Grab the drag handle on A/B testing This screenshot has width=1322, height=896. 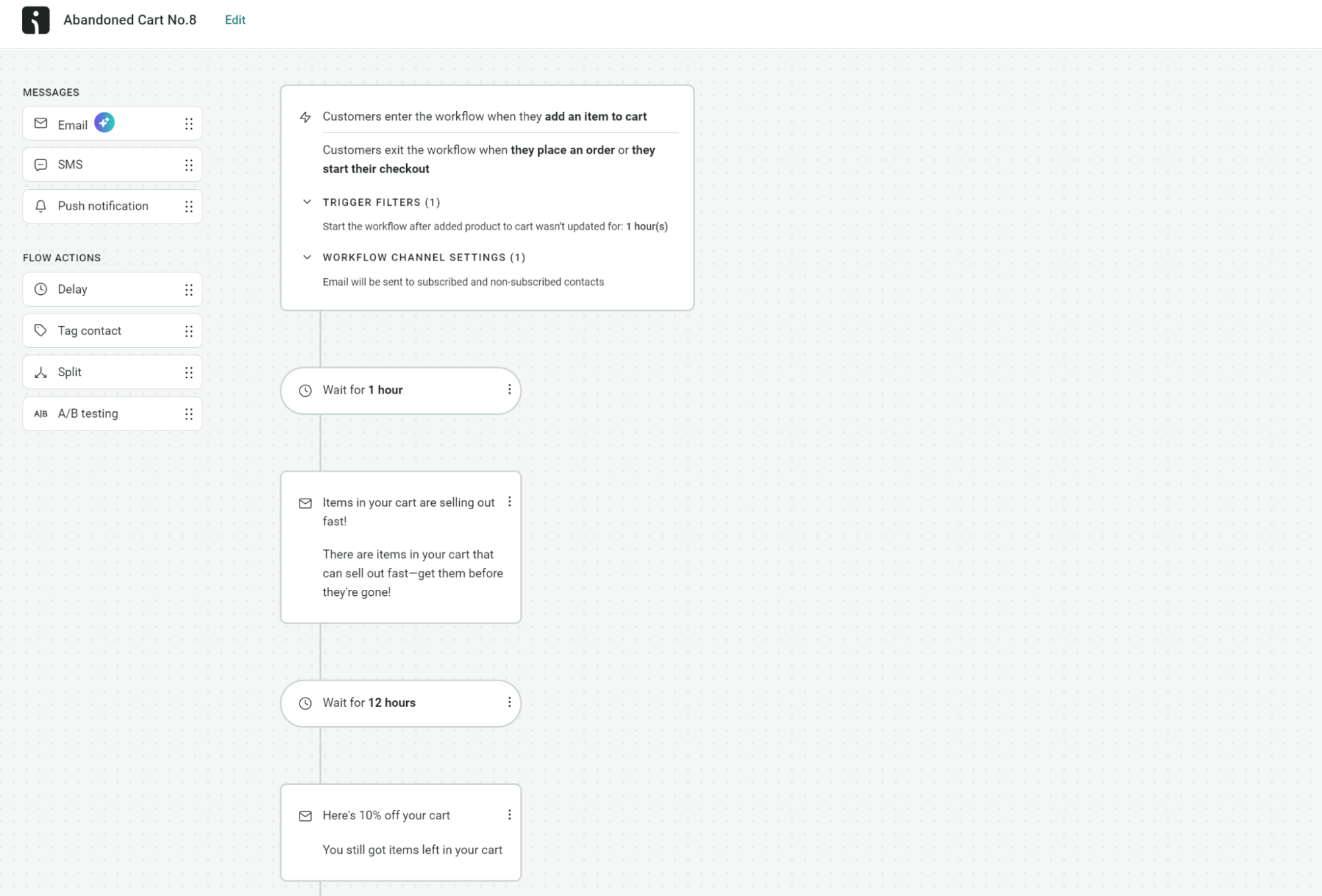pyautogui.click(x=189, y=414)
